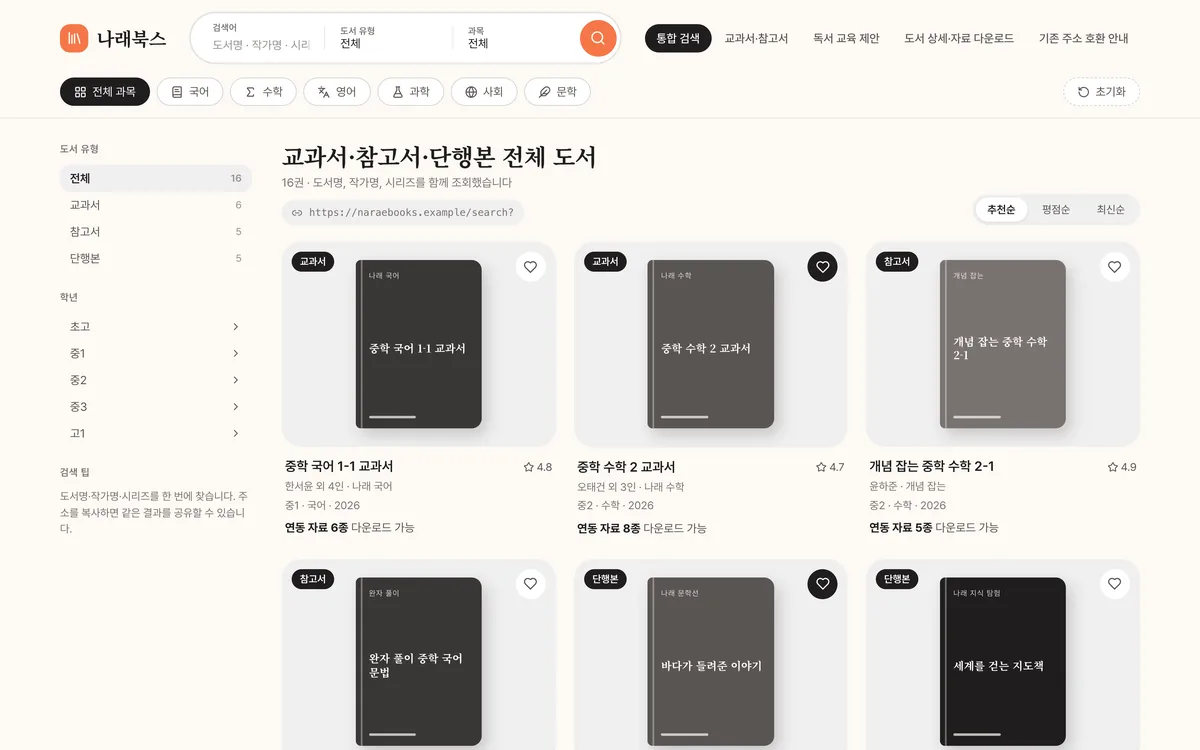Click the 개념 잡는 중학 수학 2-1 cover

pyautogui.click(x=1002, y=344)
